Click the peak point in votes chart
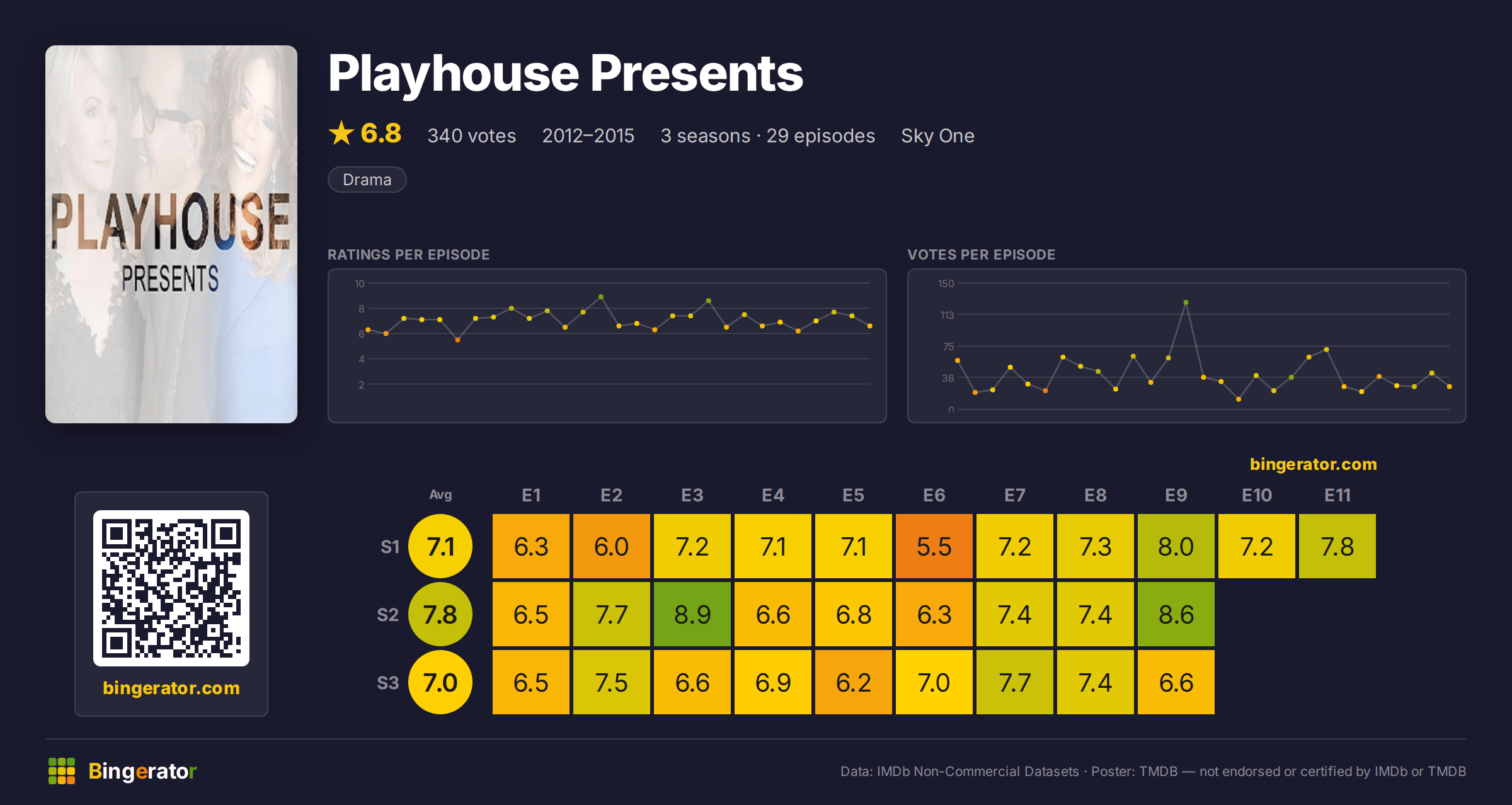The image size is (1512, 805). [x=1186, y=303]
